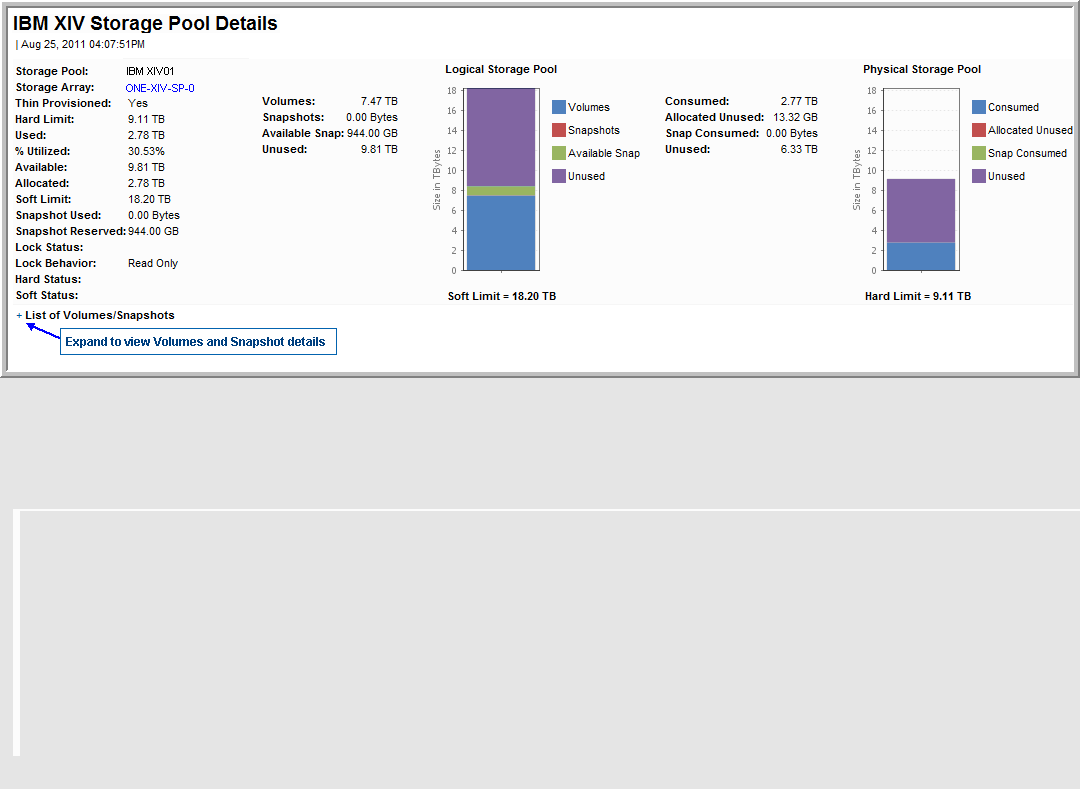The width and height of the screenshot is (1080, 789).
Task: Click green Available Snap segment in Logical chart
Action: pyautogui.click(x=501, y=191)
